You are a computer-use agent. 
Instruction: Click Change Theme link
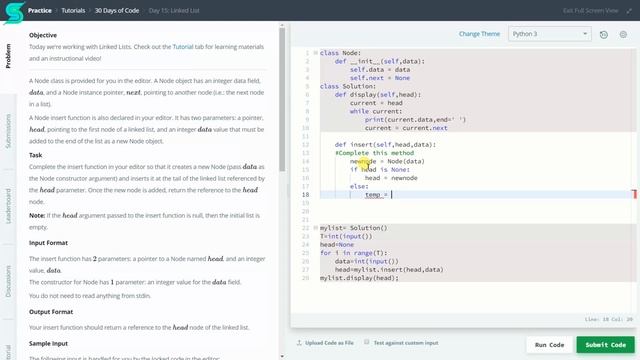coord(479,34)
